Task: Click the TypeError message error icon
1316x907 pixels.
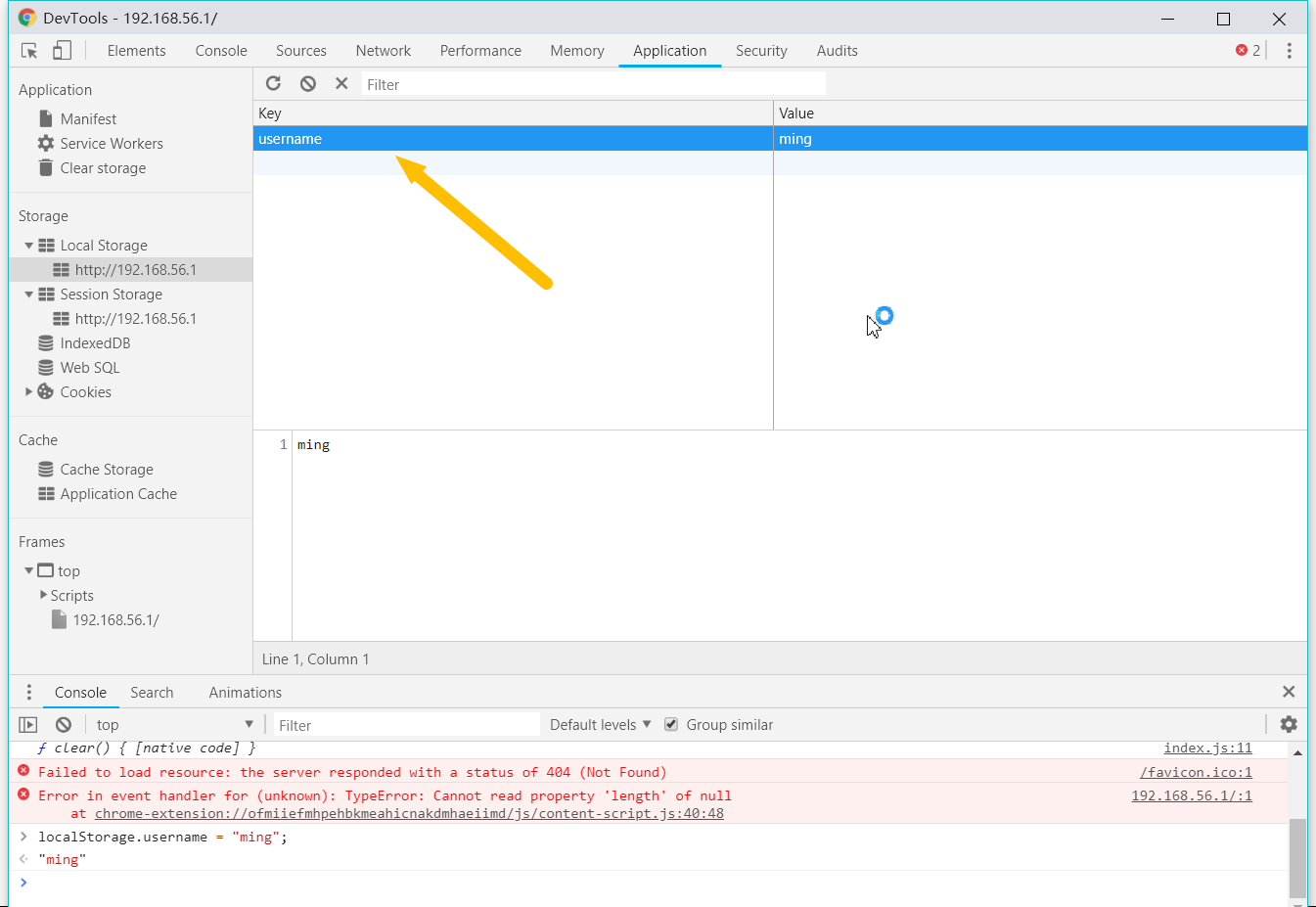Action: pos(23,794)
